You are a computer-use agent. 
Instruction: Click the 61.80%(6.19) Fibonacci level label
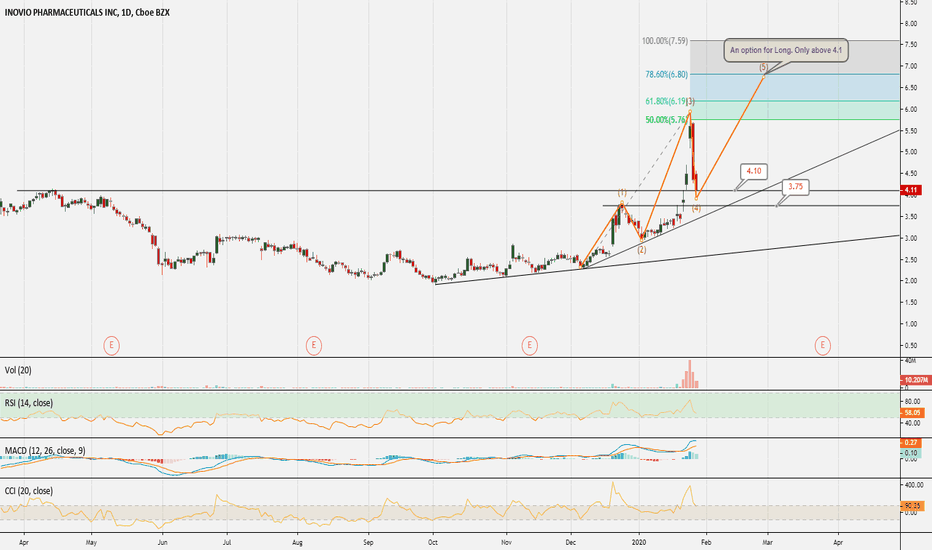pos(666,101)
